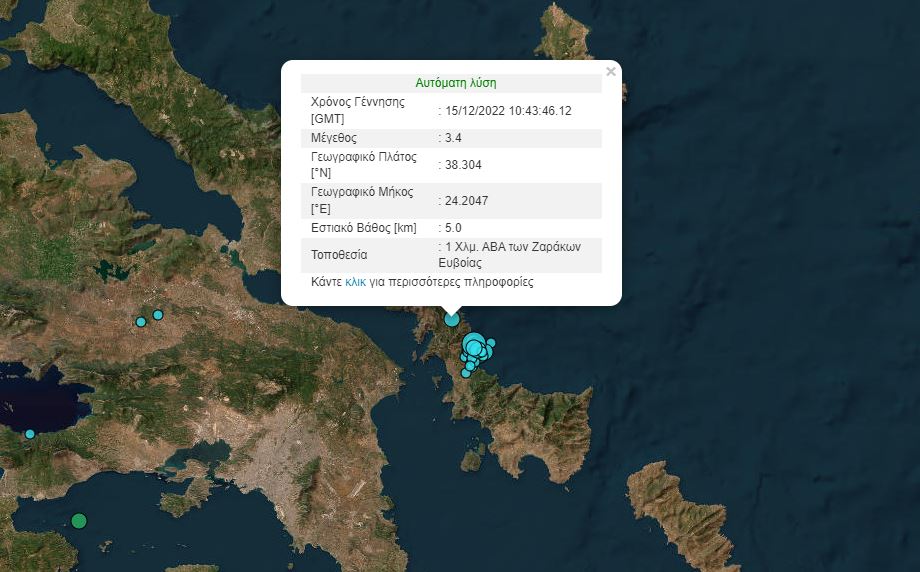This screenshot has width=920, height=572.
Task: Select the marker beneath the popup pointer
Action: point(452,319)
